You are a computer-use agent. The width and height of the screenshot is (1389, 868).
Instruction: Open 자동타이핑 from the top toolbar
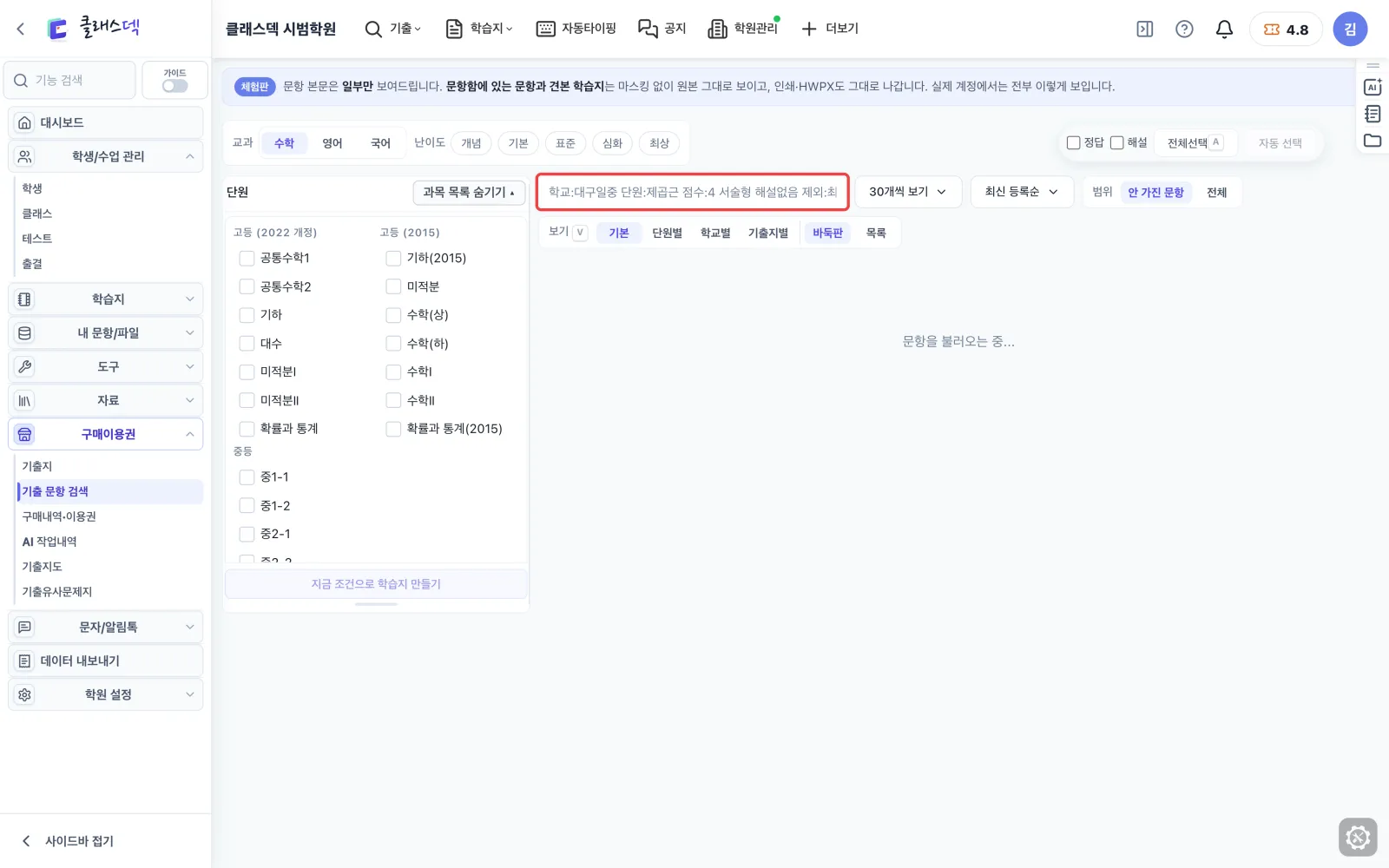[x=576, y=29]
